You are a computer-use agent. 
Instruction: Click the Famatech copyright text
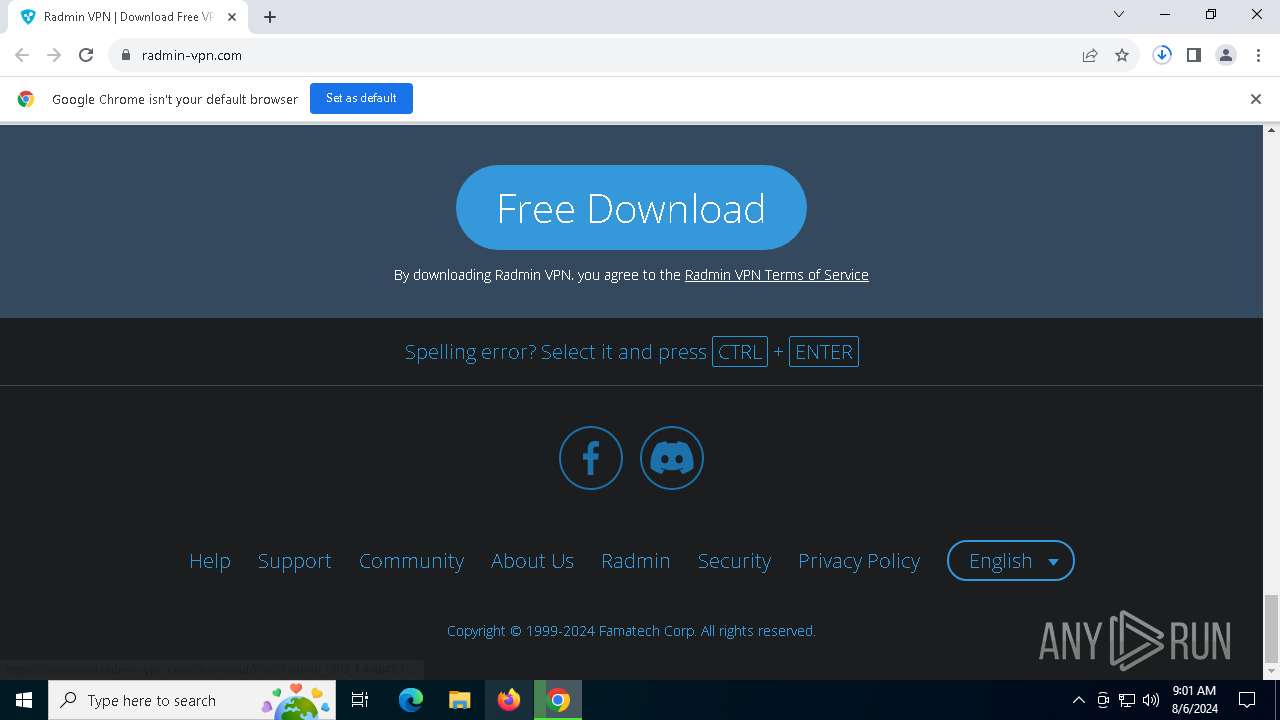[x=631, y=631]
